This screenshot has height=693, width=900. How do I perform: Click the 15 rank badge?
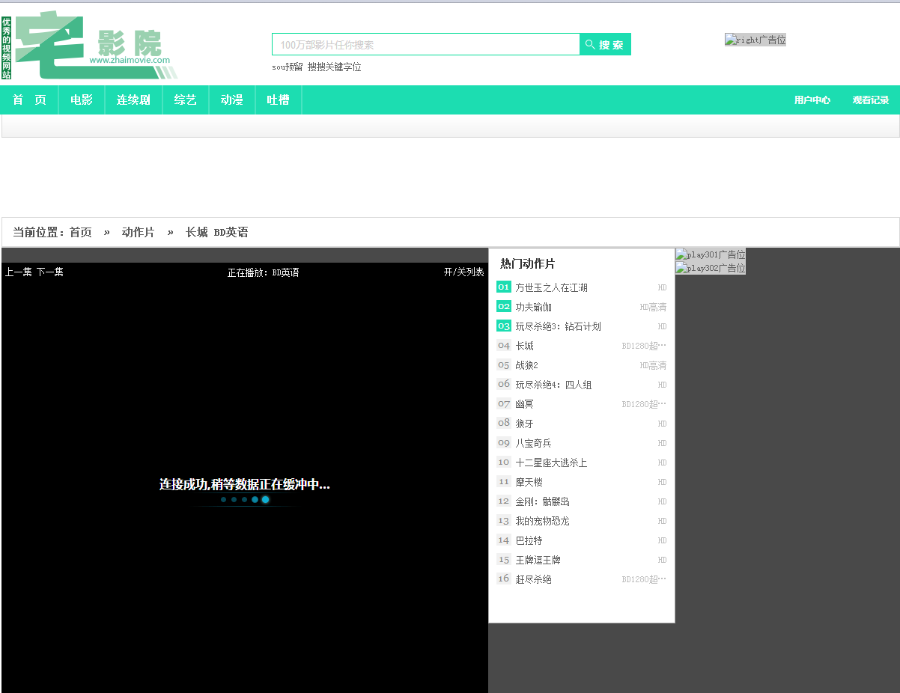503,560
